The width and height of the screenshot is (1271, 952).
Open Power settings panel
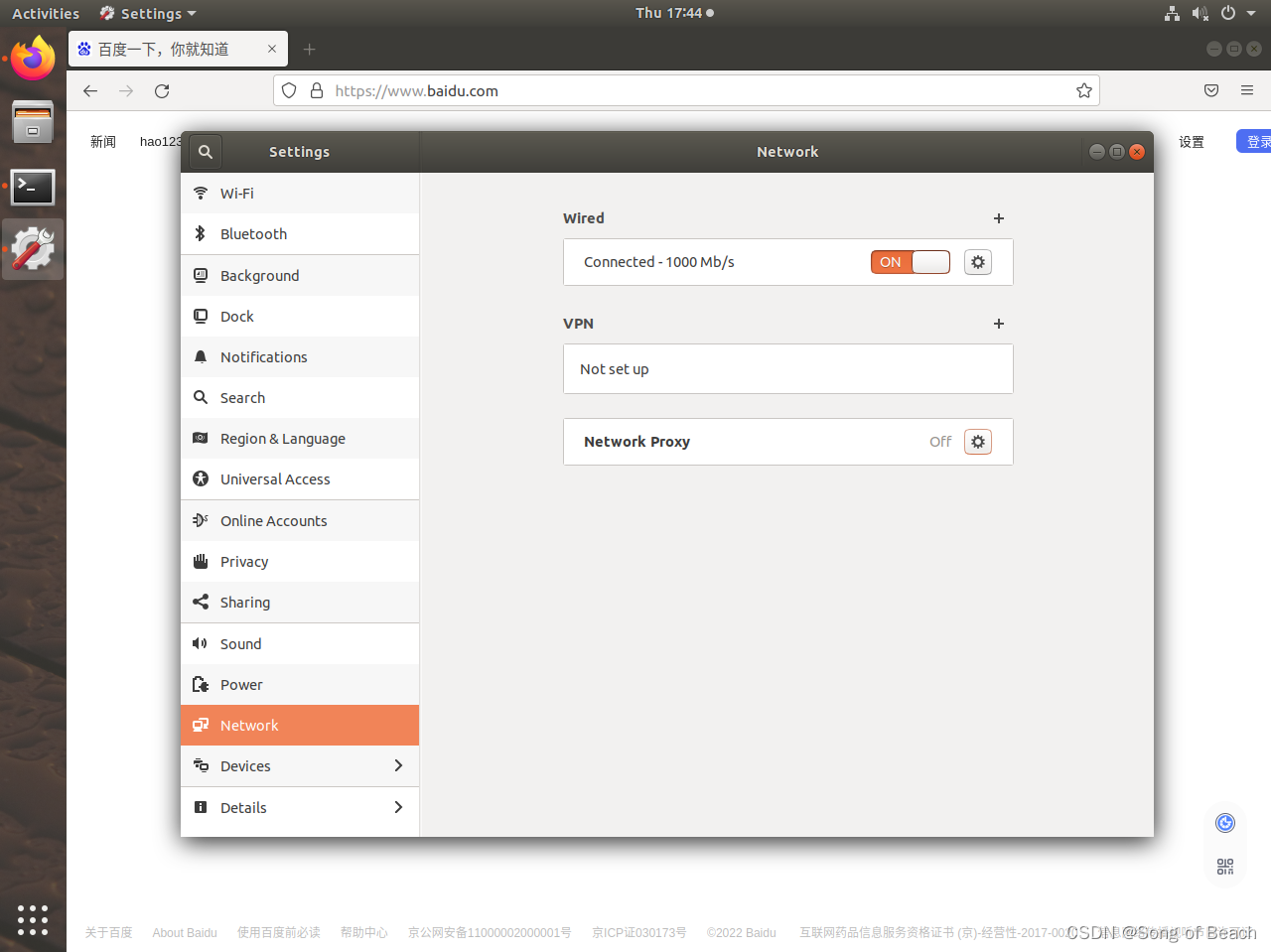coord(300,685)
